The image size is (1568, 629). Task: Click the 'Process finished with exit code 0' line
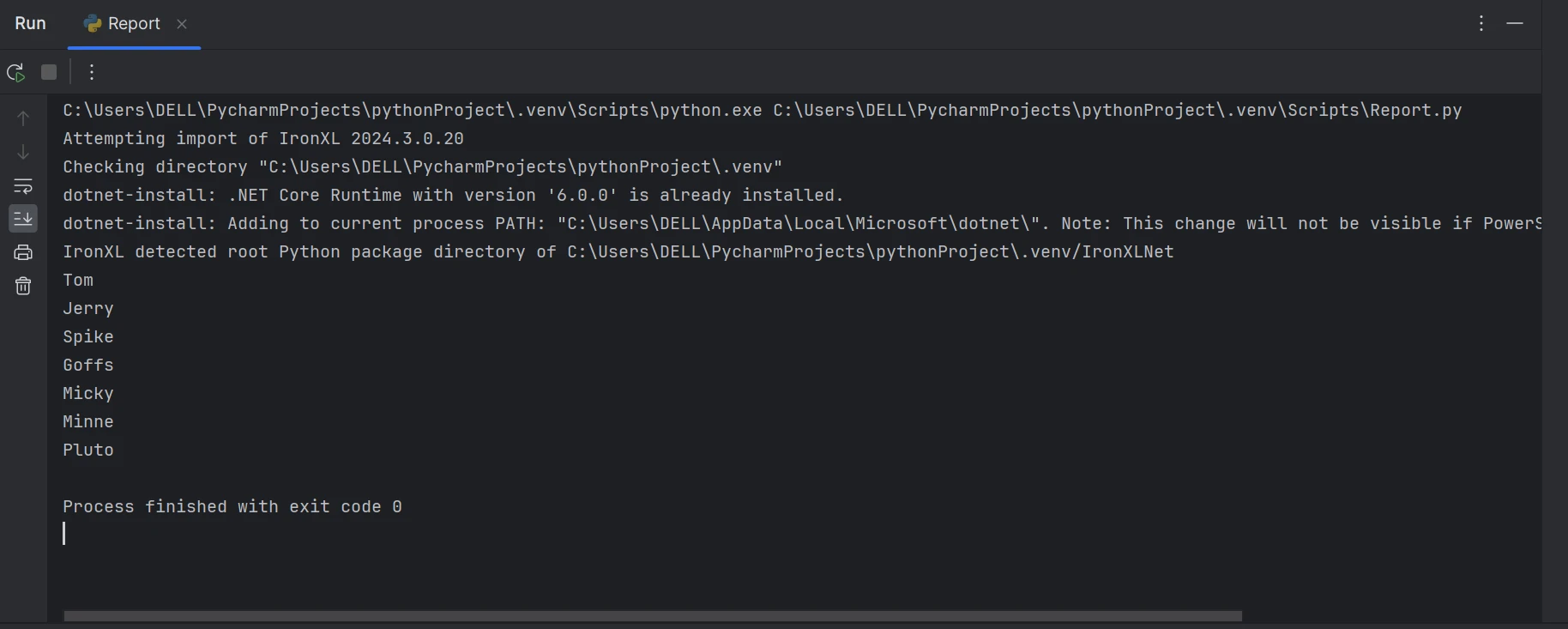232,507
